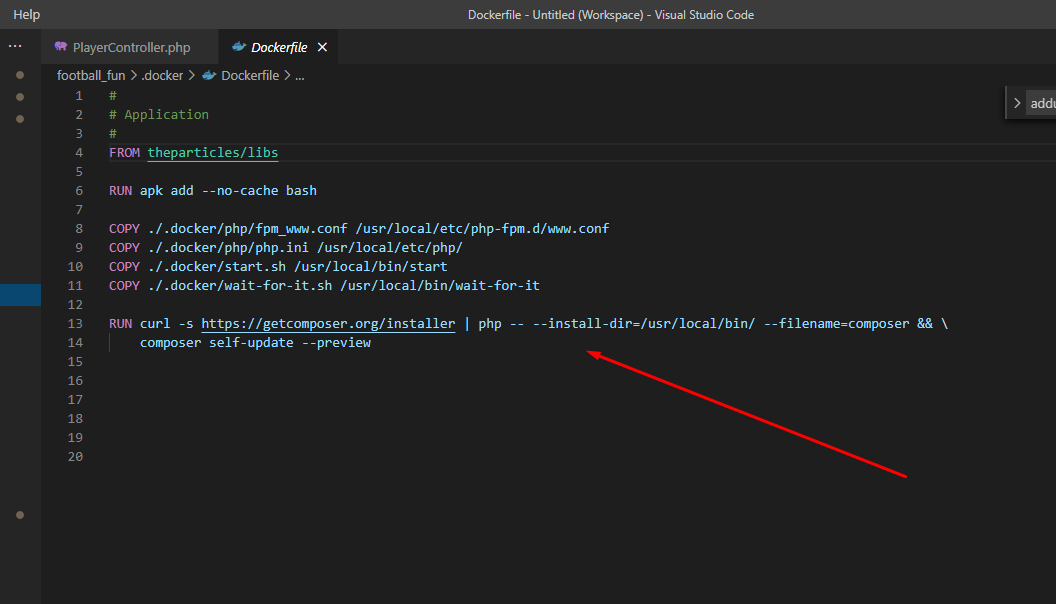Click line number 4 in the gutter
This screenshot has width=1056, height=604.
pos(79,153)
